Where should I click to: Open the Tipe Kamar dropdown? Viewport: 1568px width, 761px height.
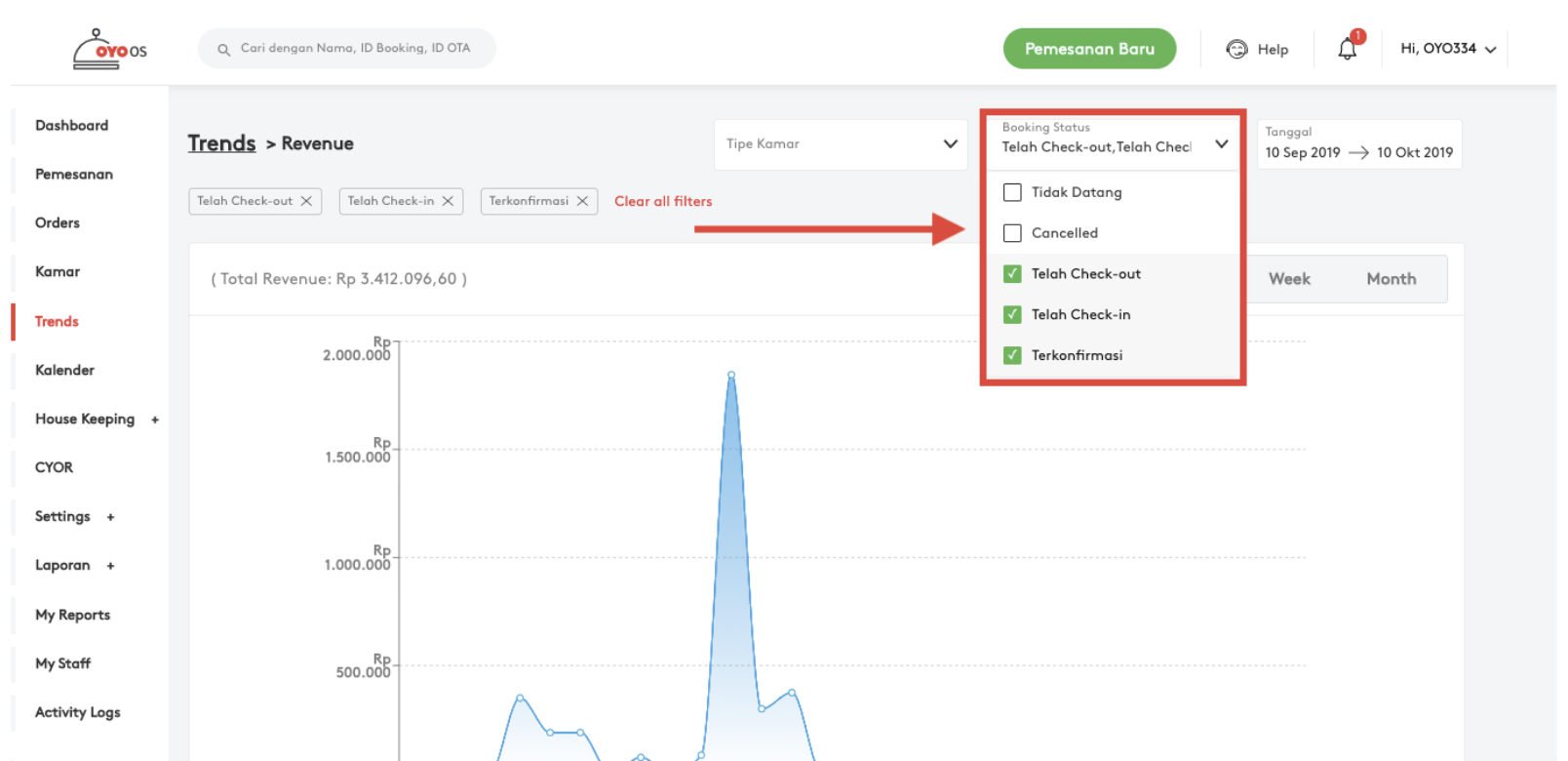pos(841,144)
